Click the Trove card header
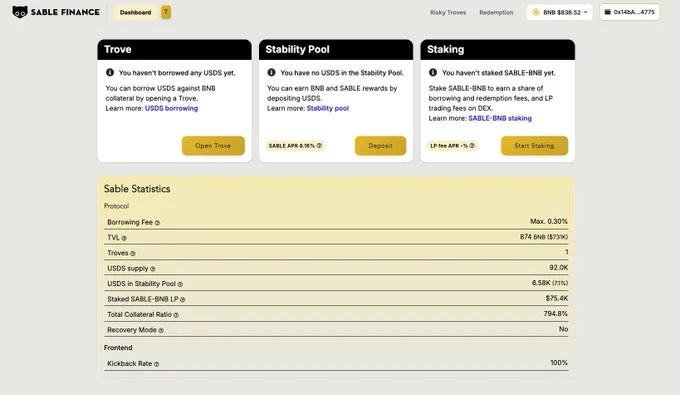Image resolution: width=680 pixels, height=395 pixels. 174,49
